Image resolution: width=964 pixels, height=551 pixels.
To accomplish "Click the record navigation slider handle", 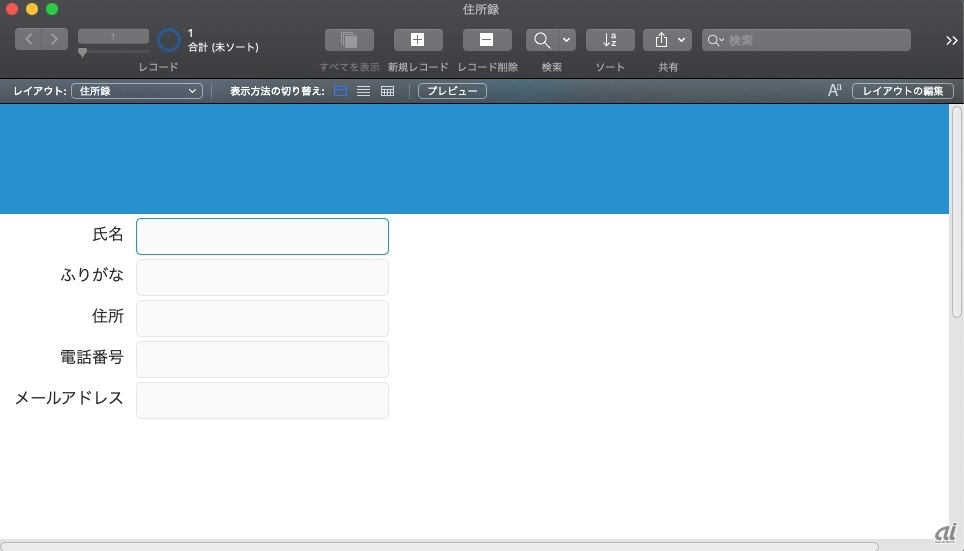I will pos(82,52).
